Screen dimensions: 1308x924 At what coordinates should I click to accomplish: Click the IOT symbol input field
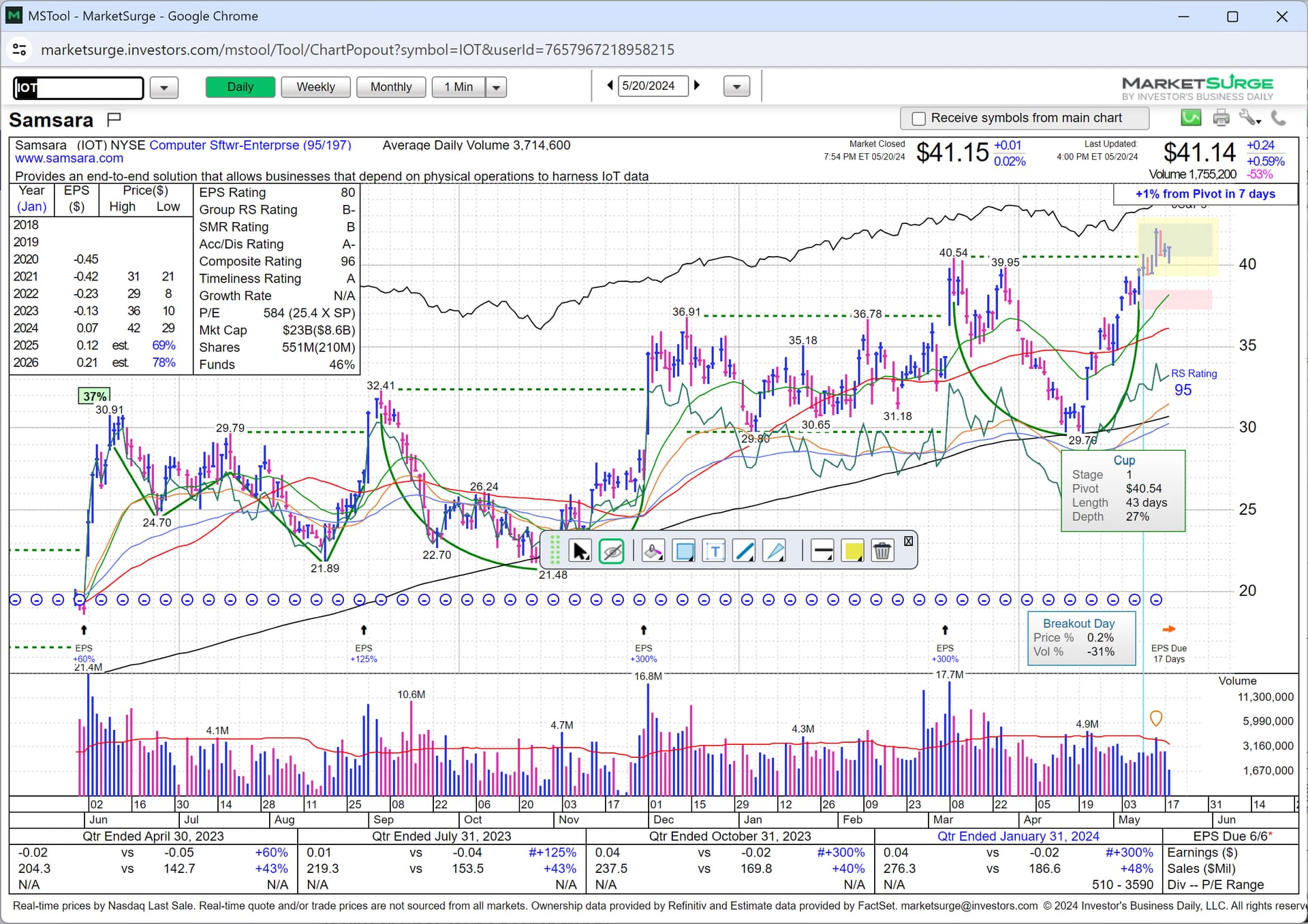[x=78, y=87]
